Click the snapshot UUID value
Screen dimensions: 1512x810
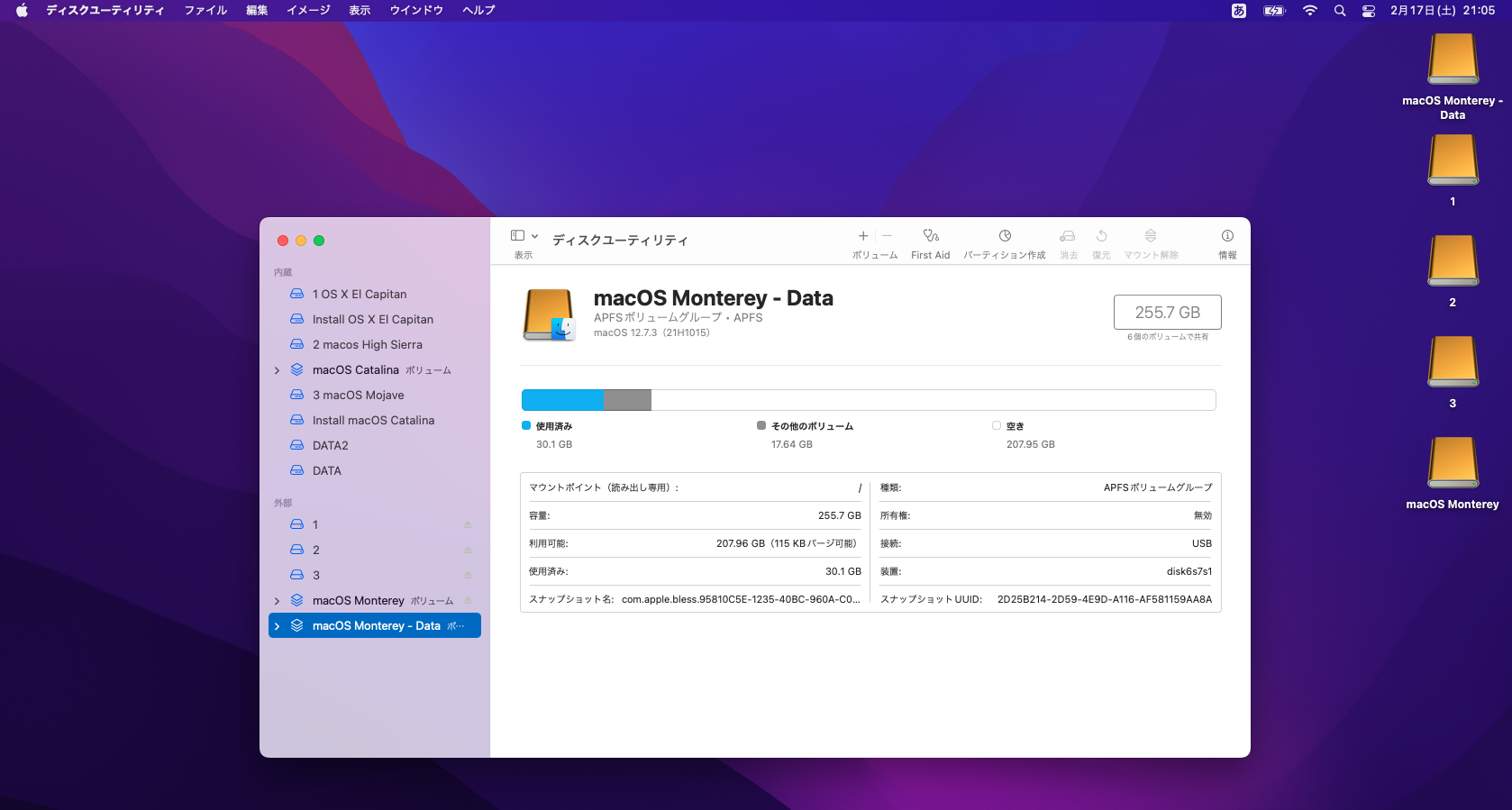[1105, 599]
